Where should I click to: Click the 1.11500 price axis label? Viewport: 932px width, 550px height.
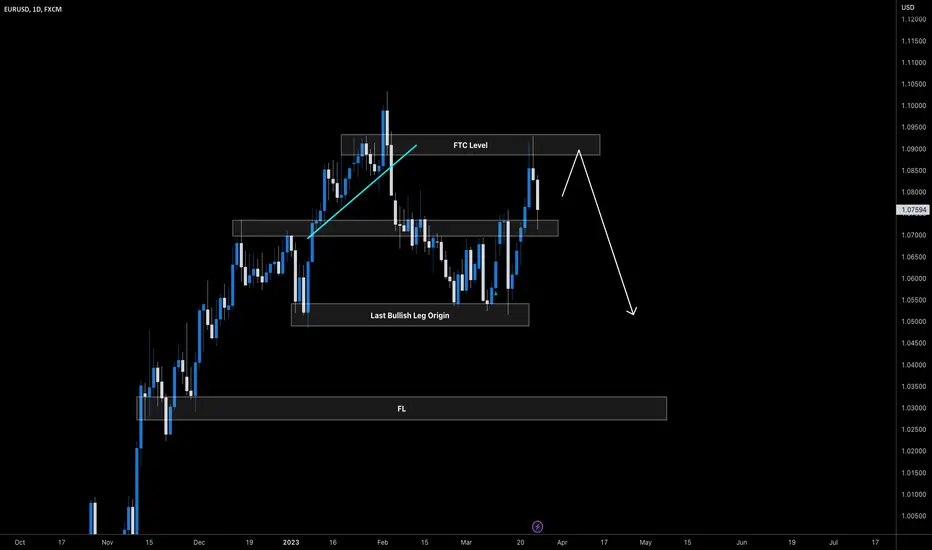tap(914, 41)
